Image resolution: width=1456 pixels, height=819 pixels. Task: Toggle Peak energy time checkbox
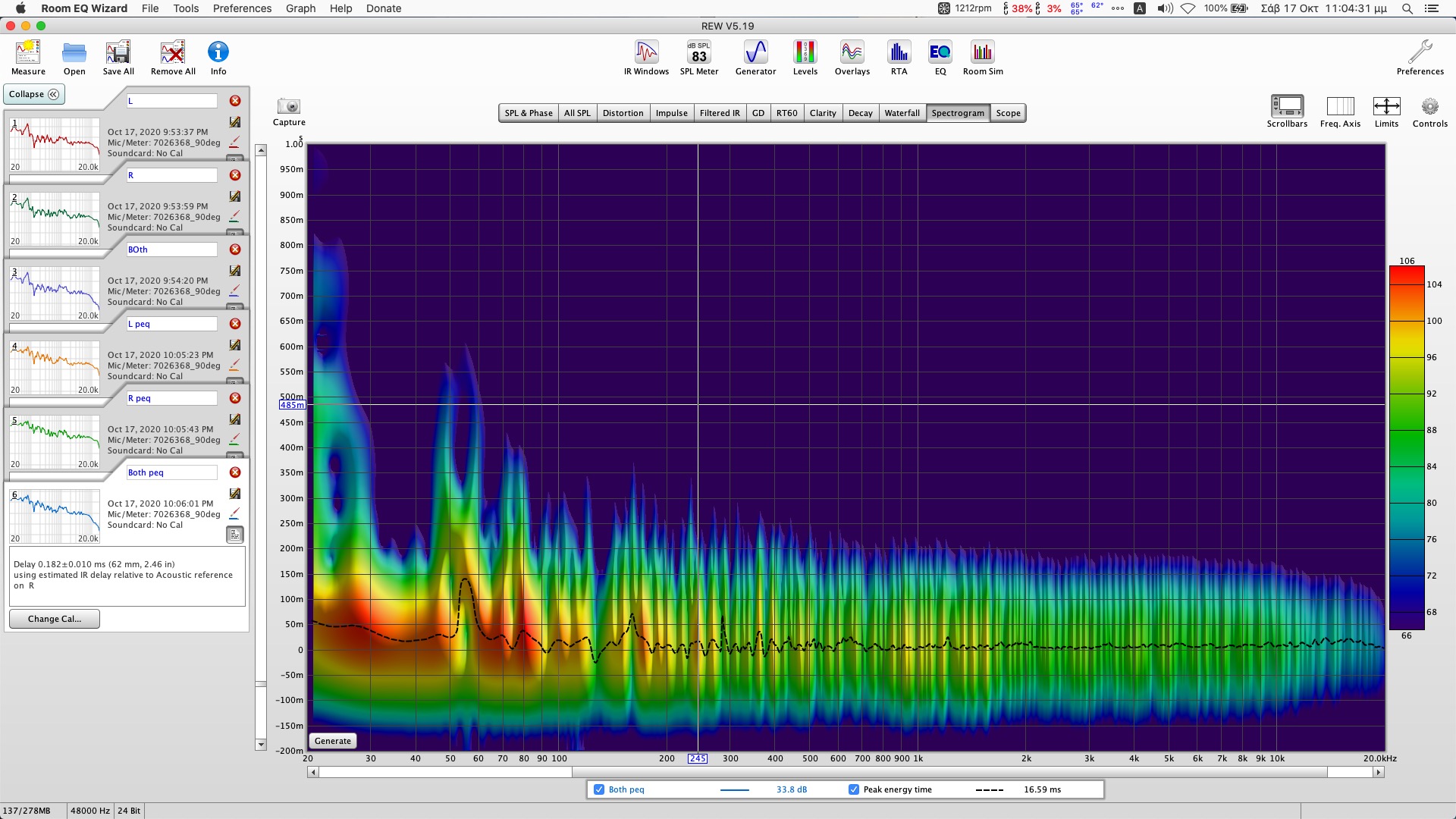click(x=854, y=789)
